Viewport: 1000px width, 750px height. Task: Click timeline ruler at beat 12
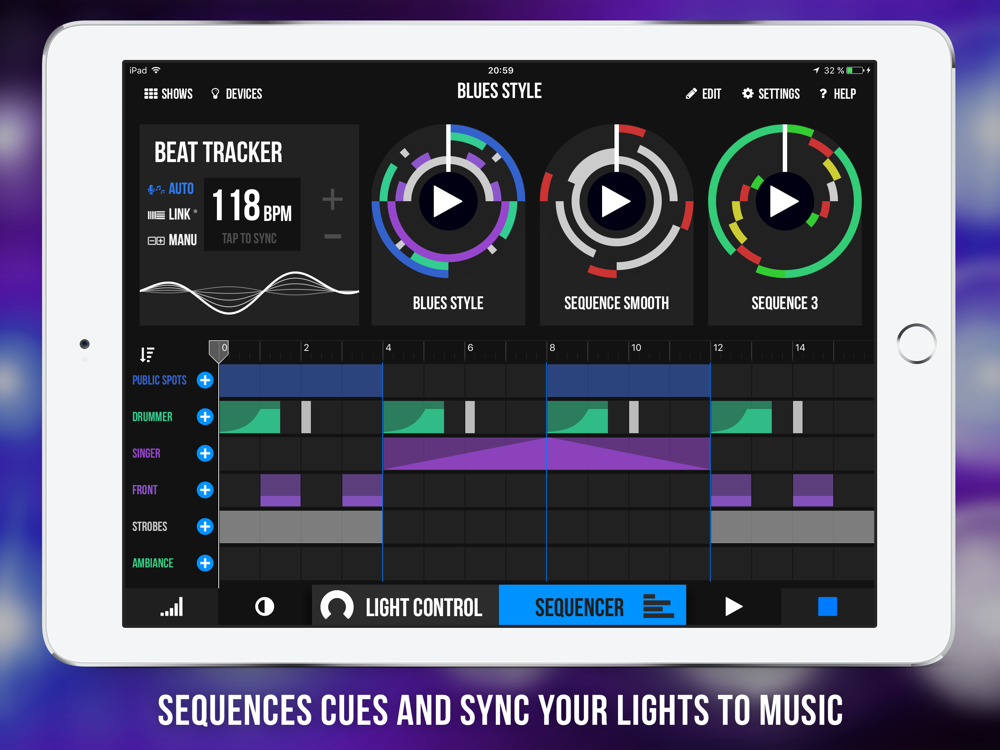[x=717, y=348]
